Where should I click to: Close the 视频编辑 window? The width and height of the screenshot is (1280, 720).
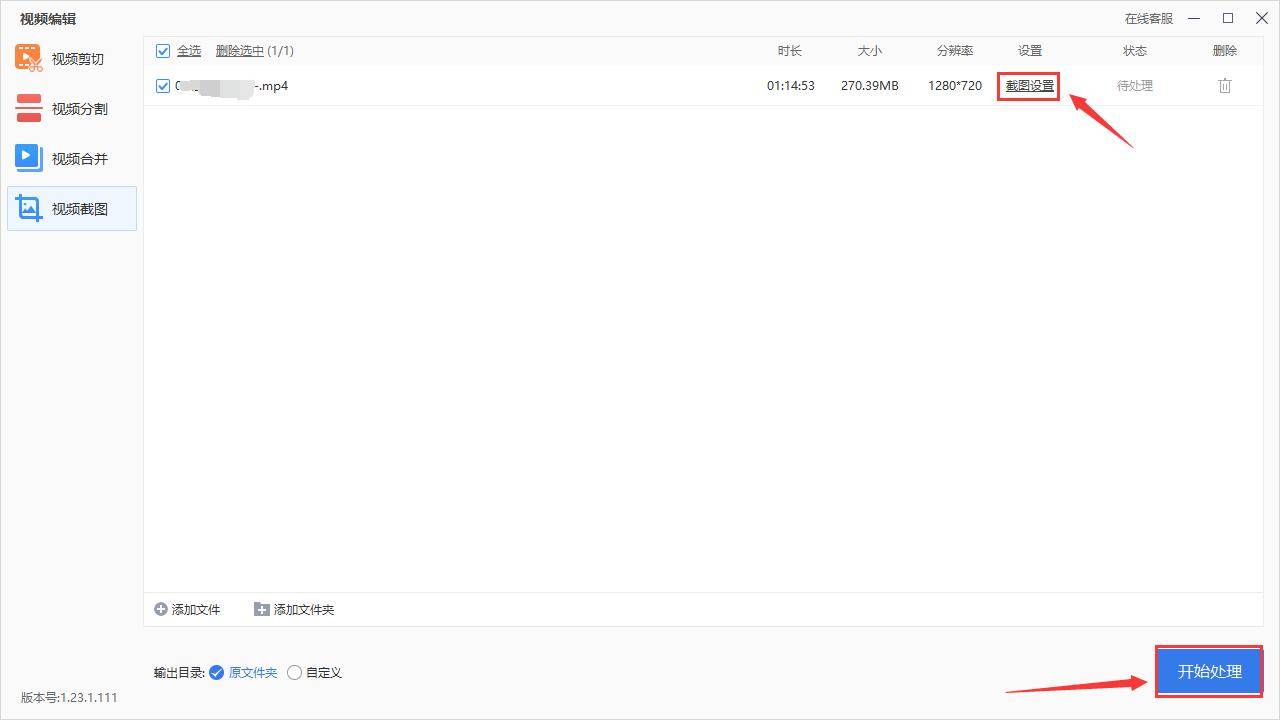coord(1262,18)
